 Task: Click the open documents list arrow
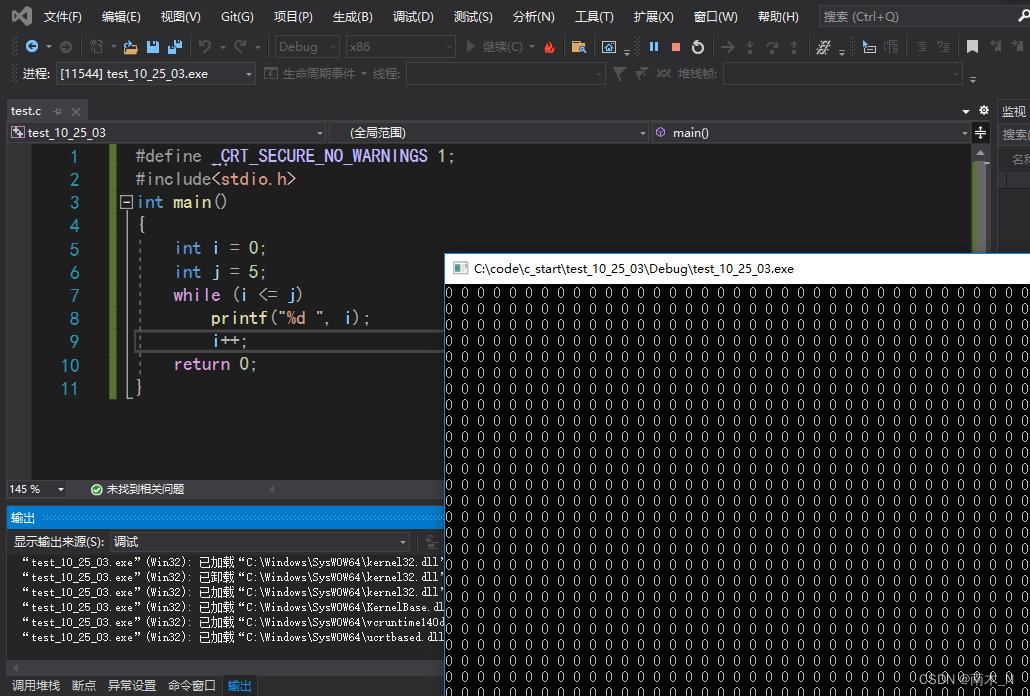coord(966,111)
